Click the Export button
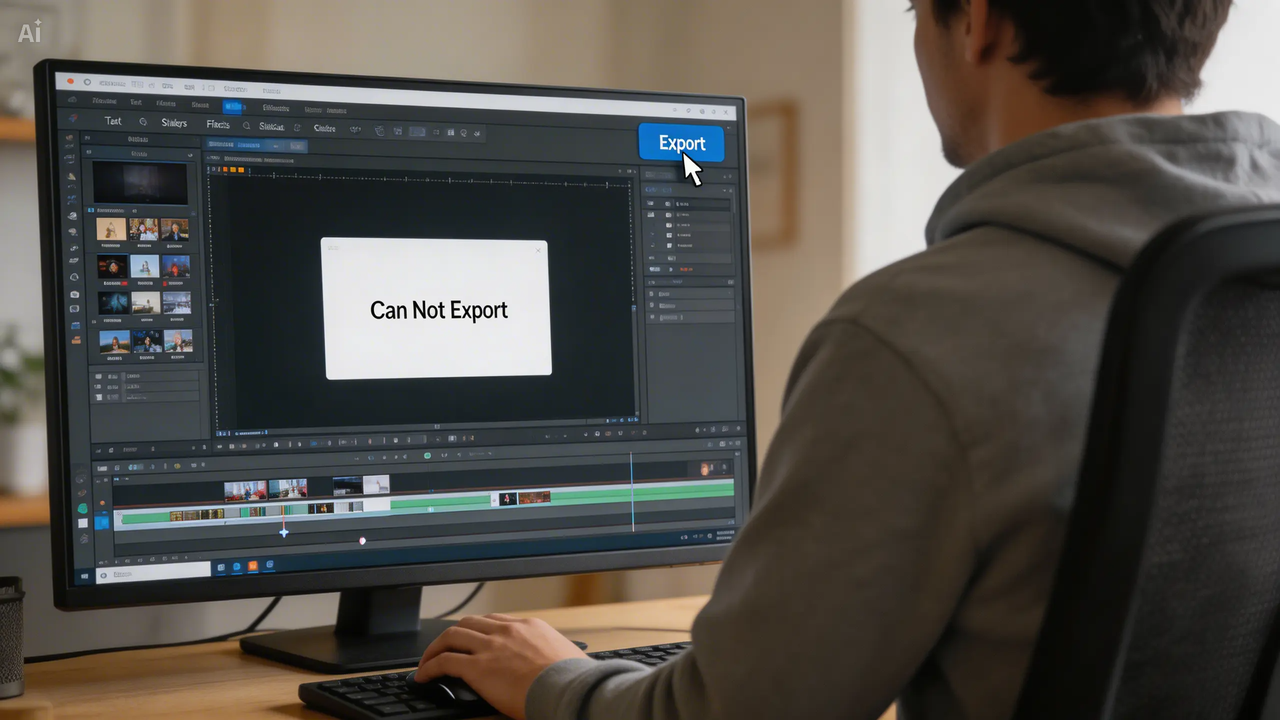 (681, 143)
